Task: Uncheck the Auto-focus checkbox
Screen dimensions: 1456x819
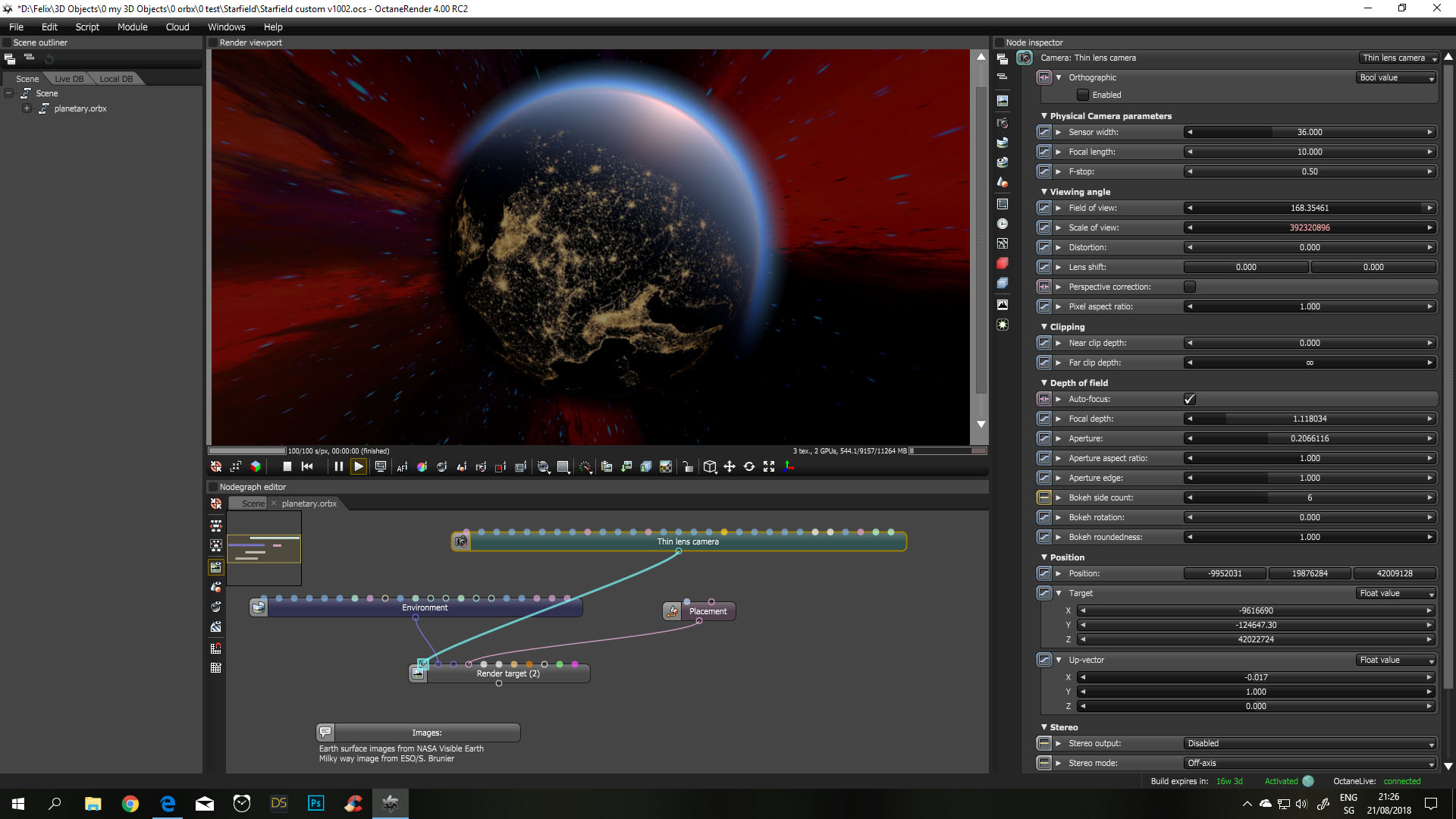Action: coord(1189,399)
